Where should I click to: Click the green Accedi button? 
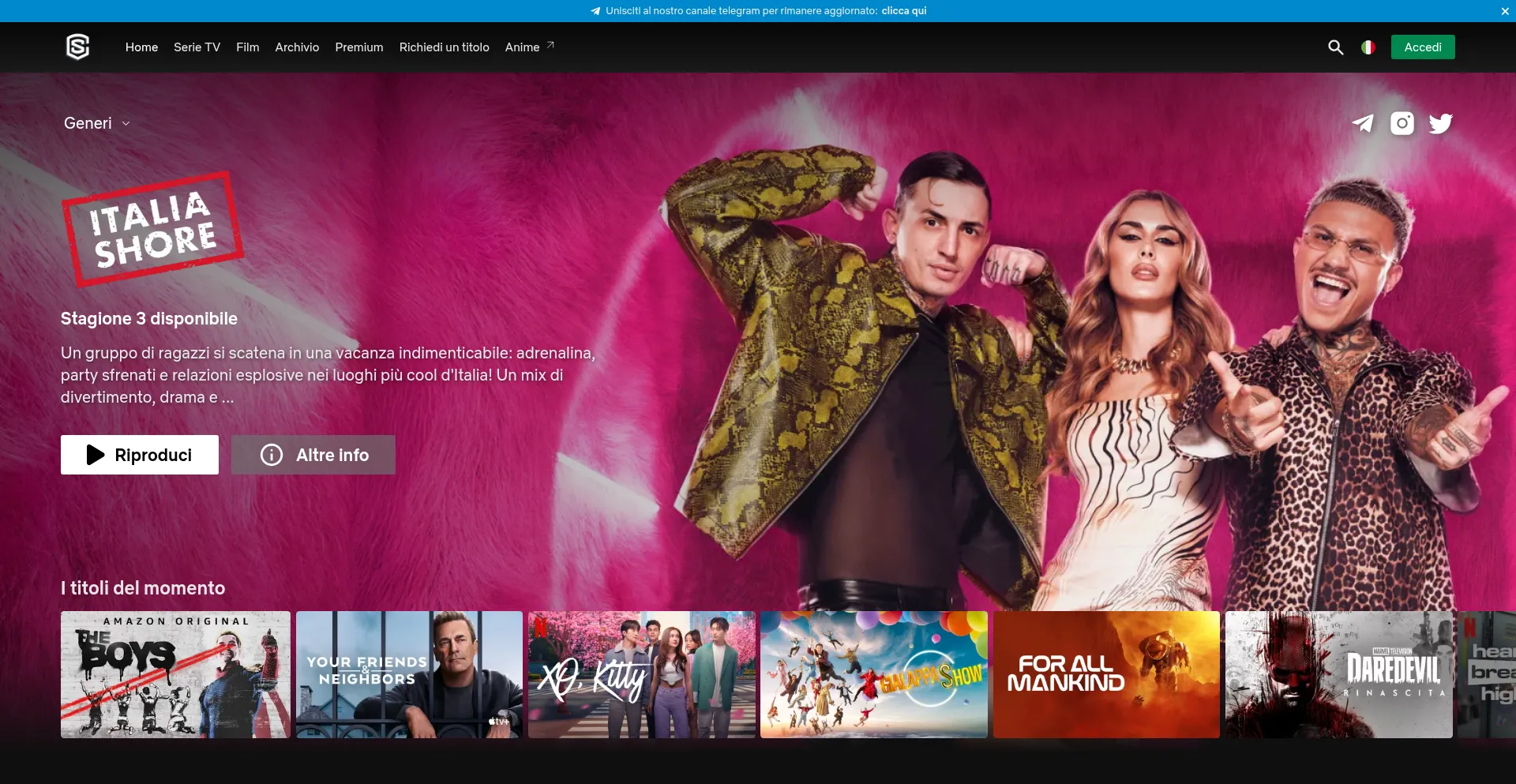[x=1423, y=47]
